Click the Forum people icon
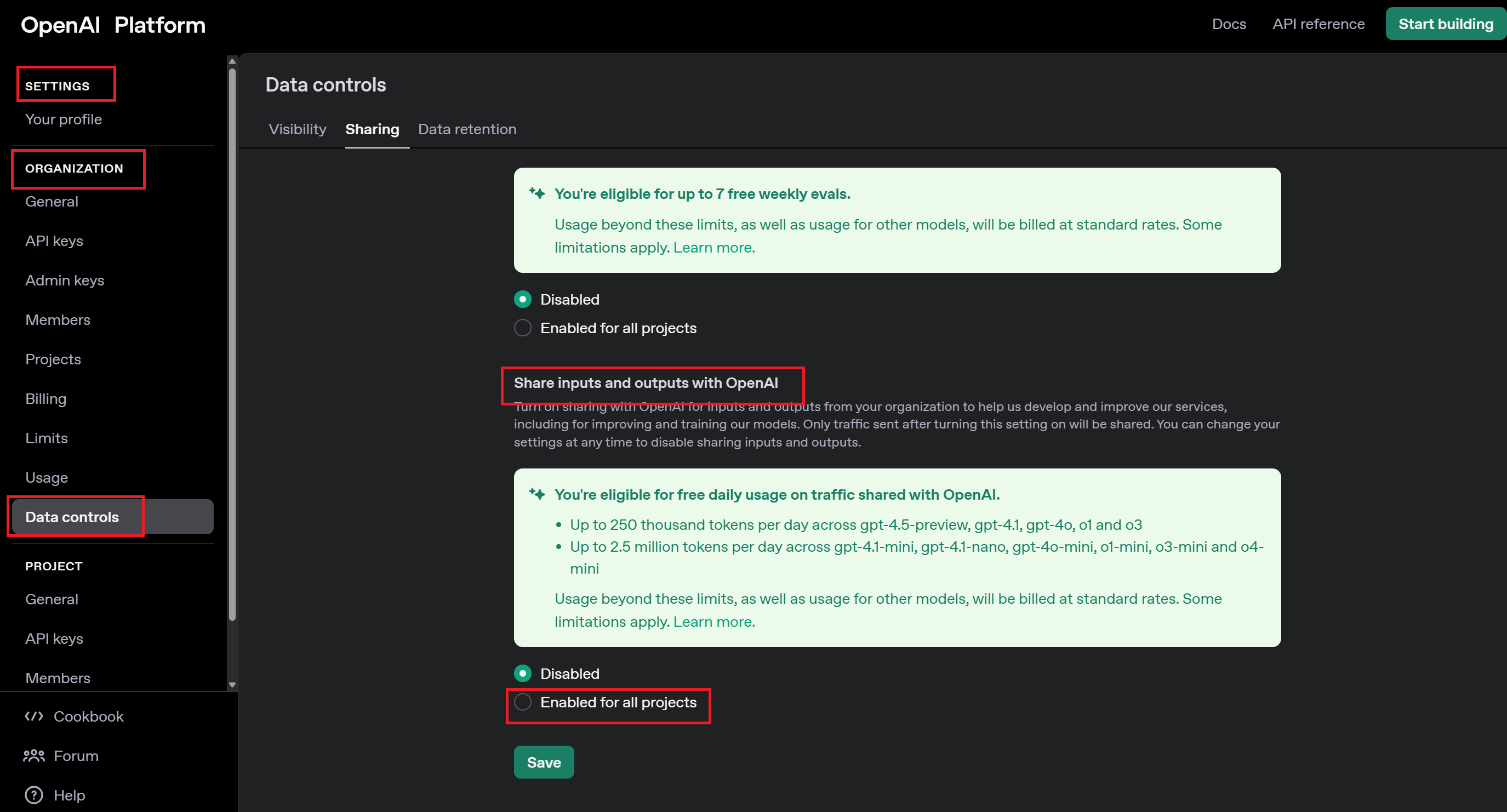This screenshot has width=1507, height=812. coord(34,755)
